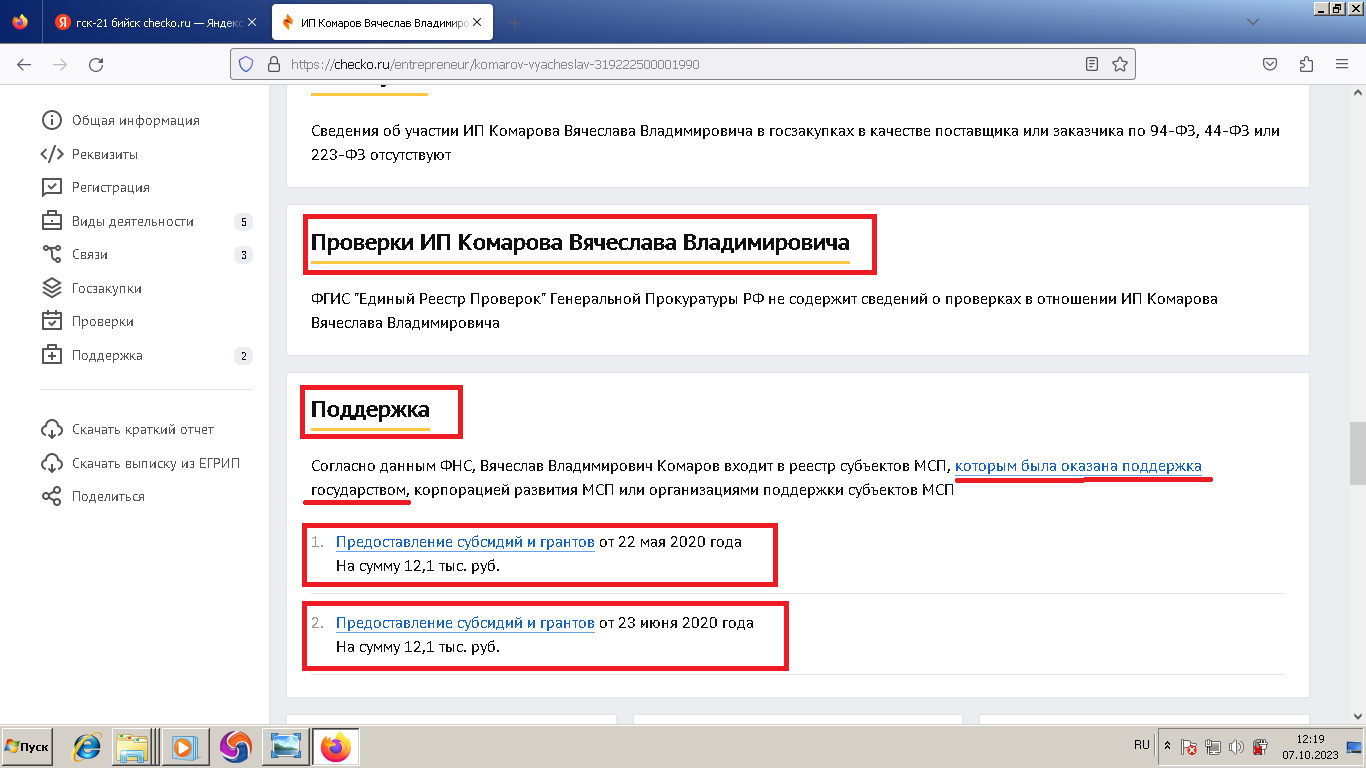Open Связи section in sidebar
1366x768 pixels.
click(x=89, y=255)
